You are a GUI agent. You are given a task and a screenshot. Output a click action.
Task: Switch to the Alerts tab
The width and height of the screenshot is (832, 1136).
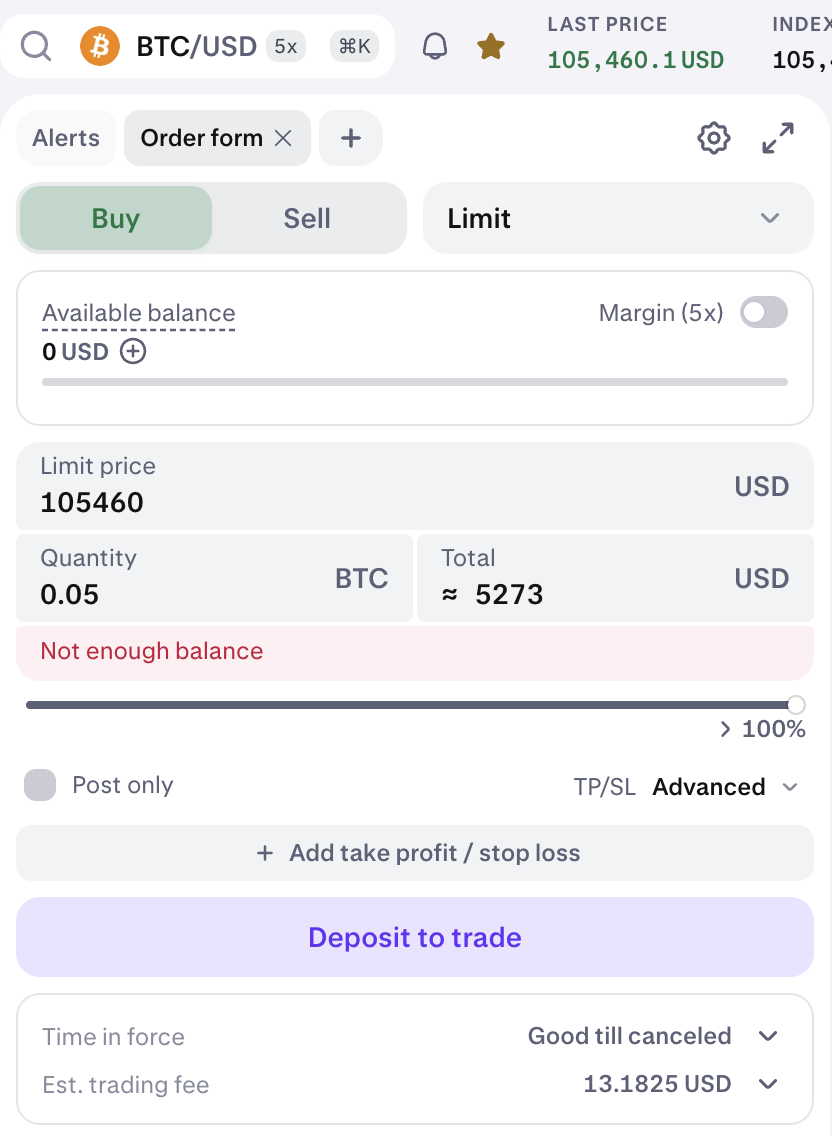(x=66, y=138)
